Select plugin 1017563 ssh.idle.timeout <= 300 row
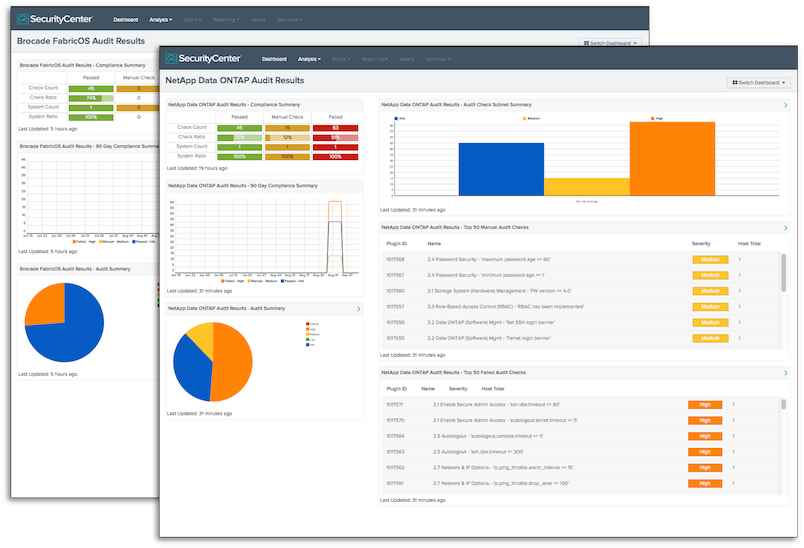 (581, 452)
